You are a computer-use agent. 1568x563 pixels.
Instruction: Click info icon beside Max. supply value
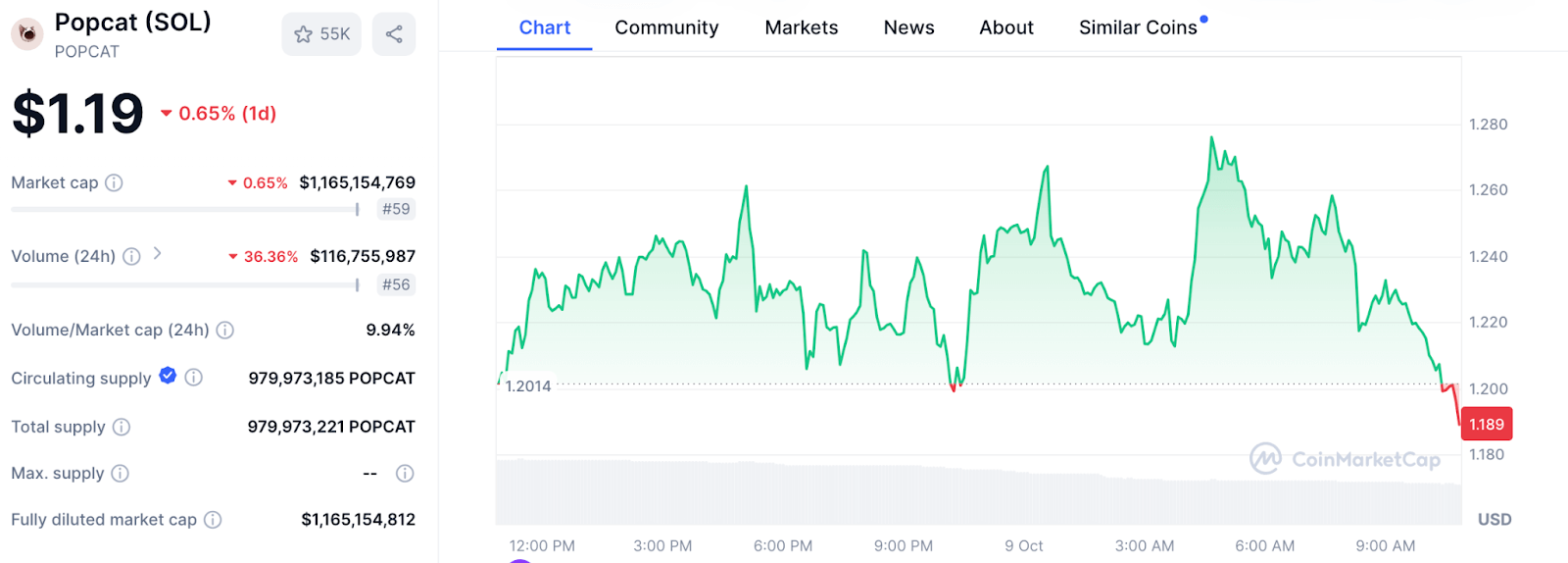point(405,474)
